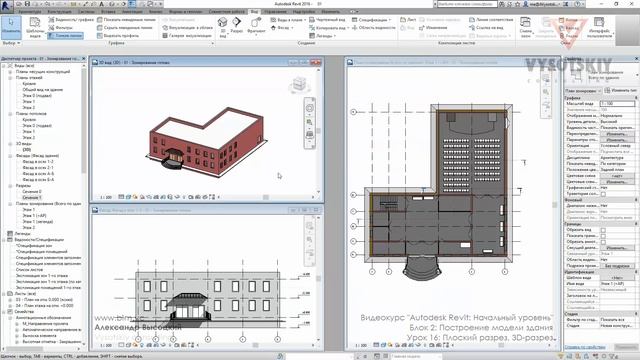Select Scope Box (Область видимости) tool
This screenshot has width=640, height=360.
point(373,28)
